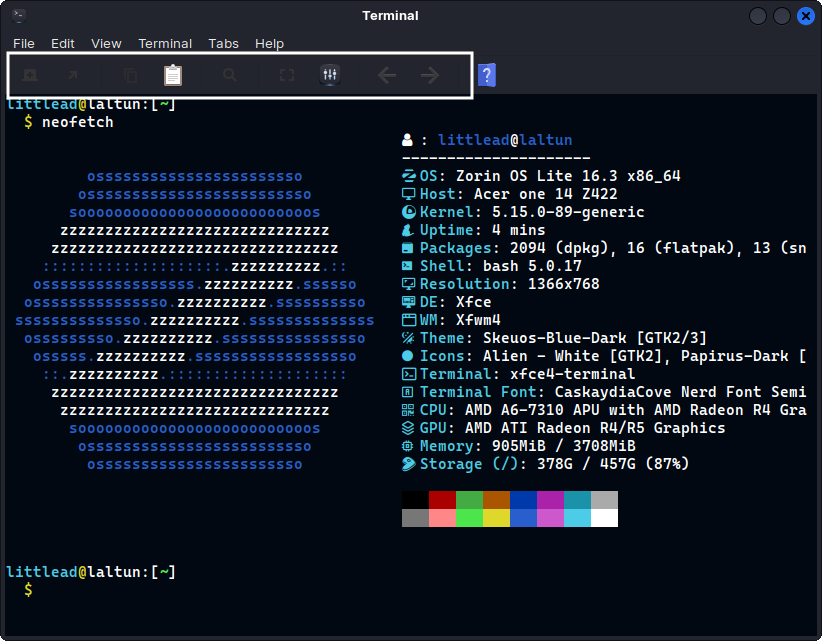Click 'Skeuos-Blue-Dark [GTK2/3]' theme text
Viewport: 822px width, 641px height.
[x=595, y=338]
